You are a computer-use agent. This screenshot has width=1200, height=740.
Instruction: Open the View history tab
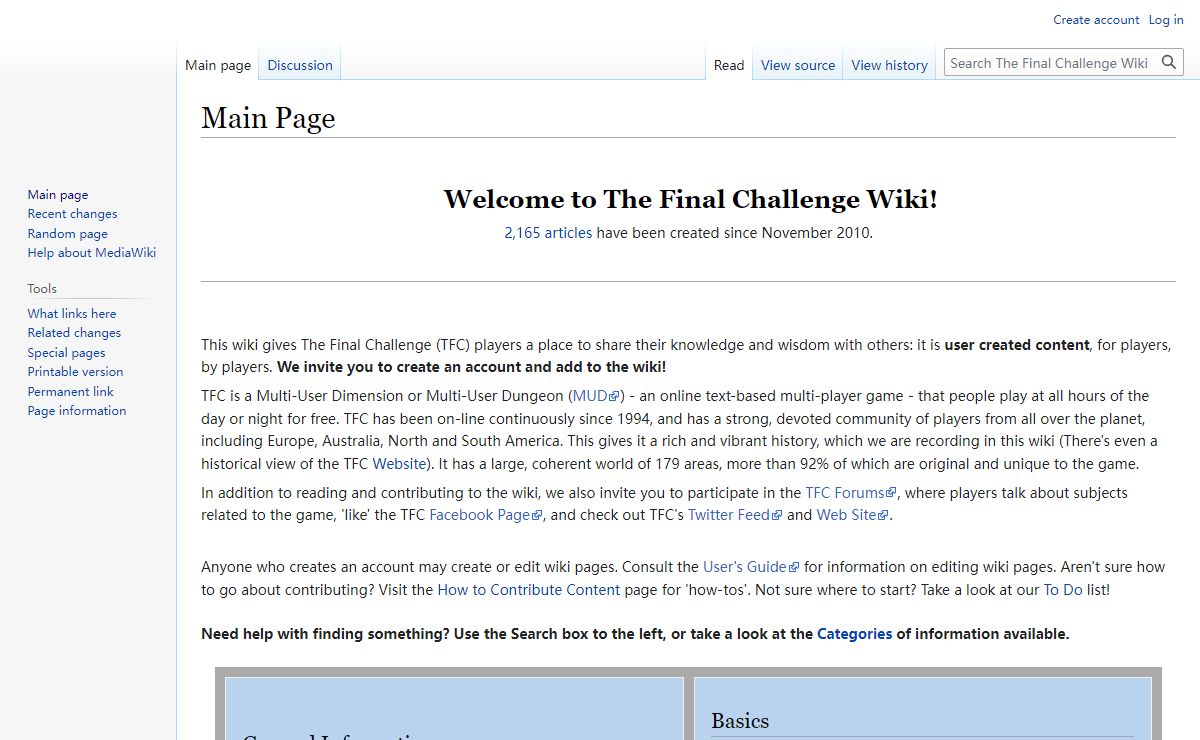pyautogui.click(x=890, y=65)
